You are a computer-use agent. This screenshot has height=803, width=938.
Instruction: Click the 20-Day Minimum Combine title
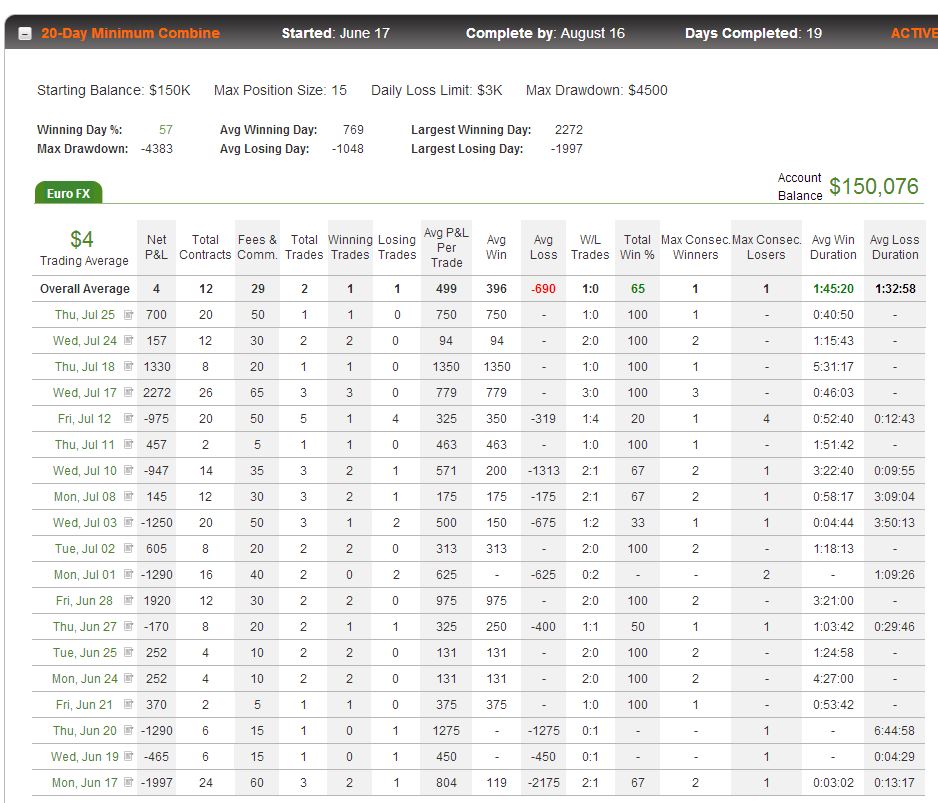[x=130, y=34]
